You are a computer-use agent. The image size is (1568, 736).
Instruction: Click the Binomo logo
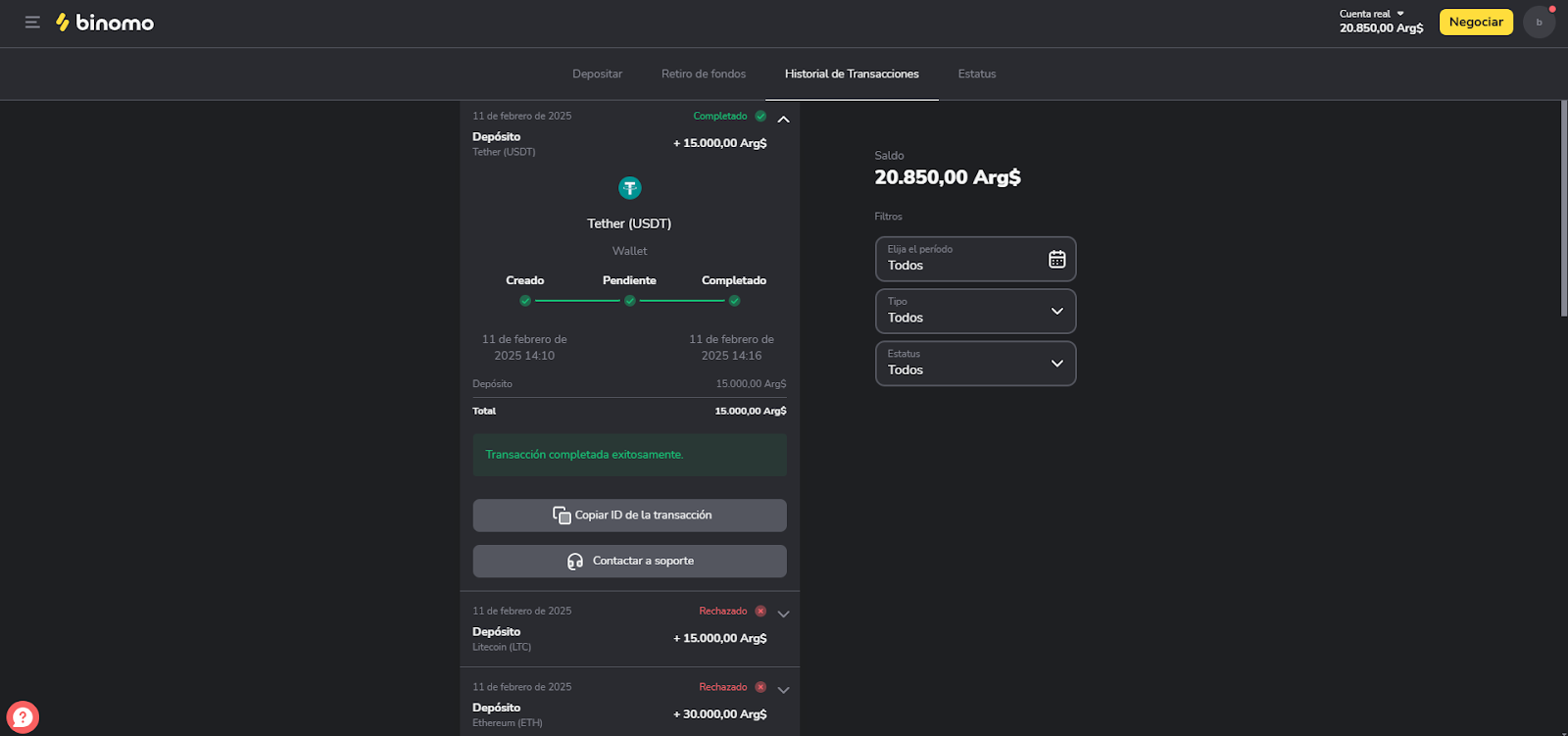click(105, 23)
